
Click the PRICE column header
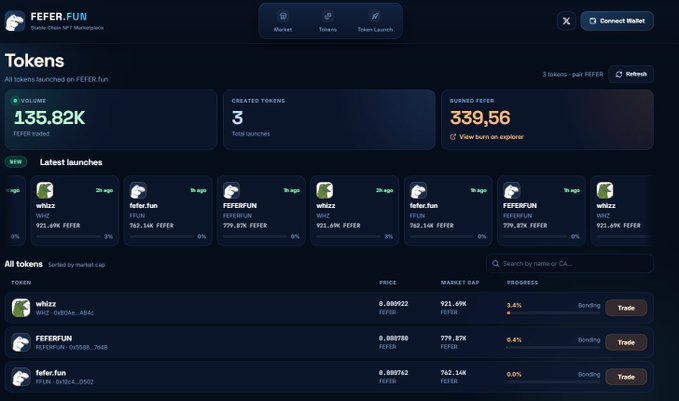point(388,282)
